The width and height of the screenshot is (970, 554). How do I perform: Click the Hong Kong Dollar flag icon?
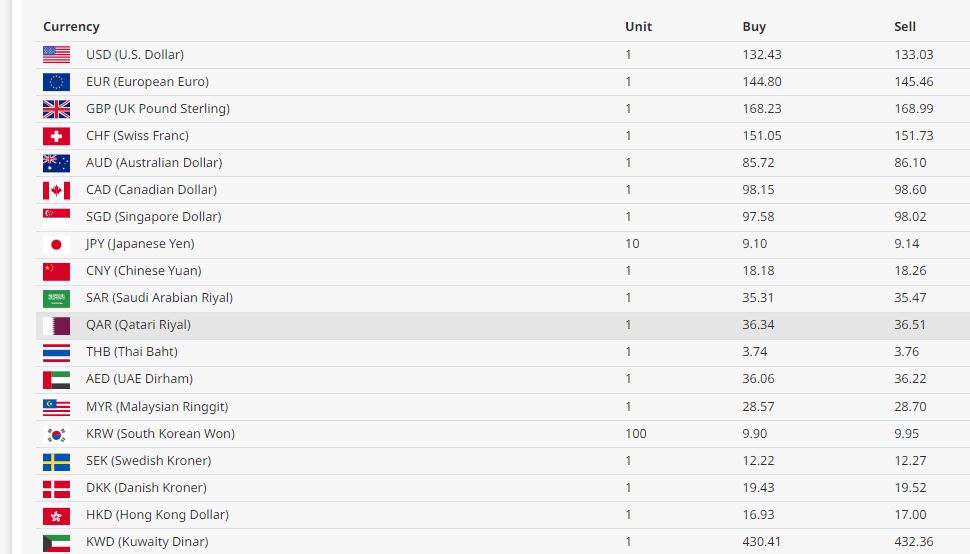56,515
